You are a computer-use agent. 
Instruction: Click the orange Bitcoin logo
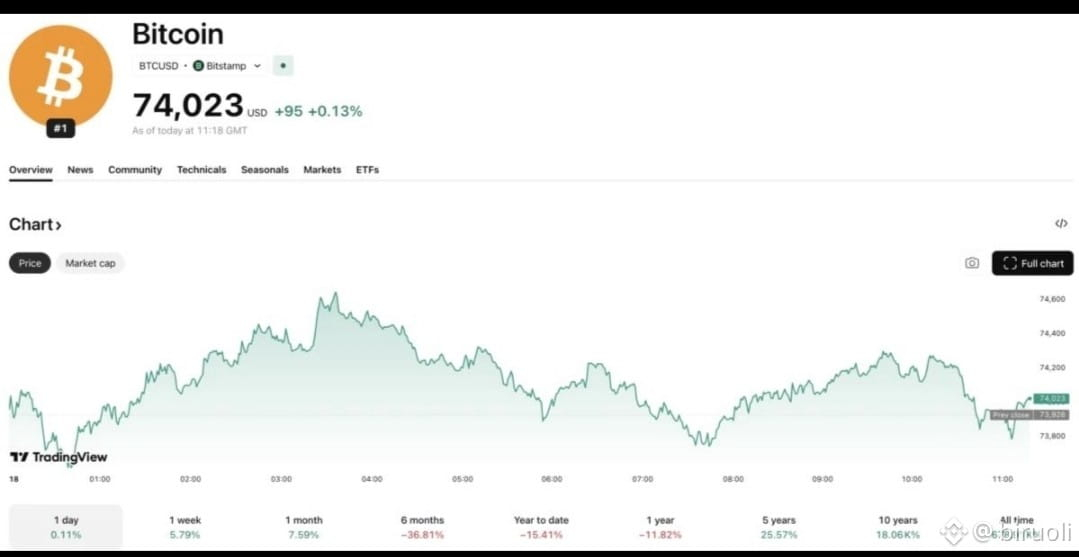[x=61, y=76]
